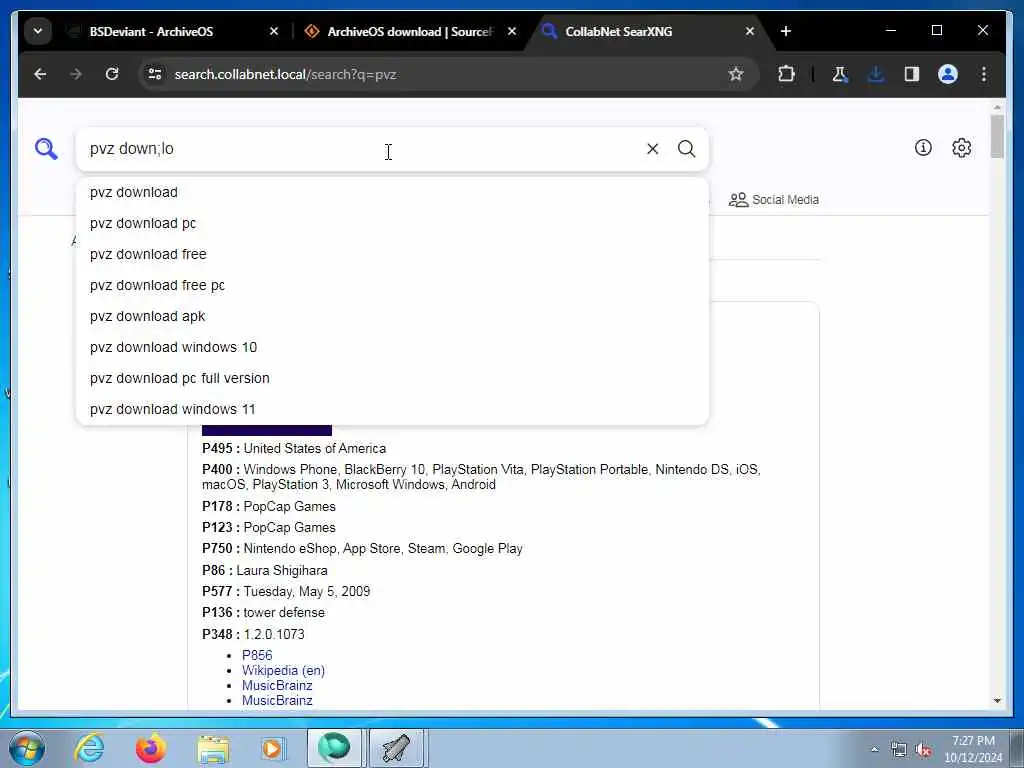Image resolution: width=1024 pixels, height=768 pixels.
Task: Select text "P348 : 1.2.0.1073"
Action: (x=253, y=634)
